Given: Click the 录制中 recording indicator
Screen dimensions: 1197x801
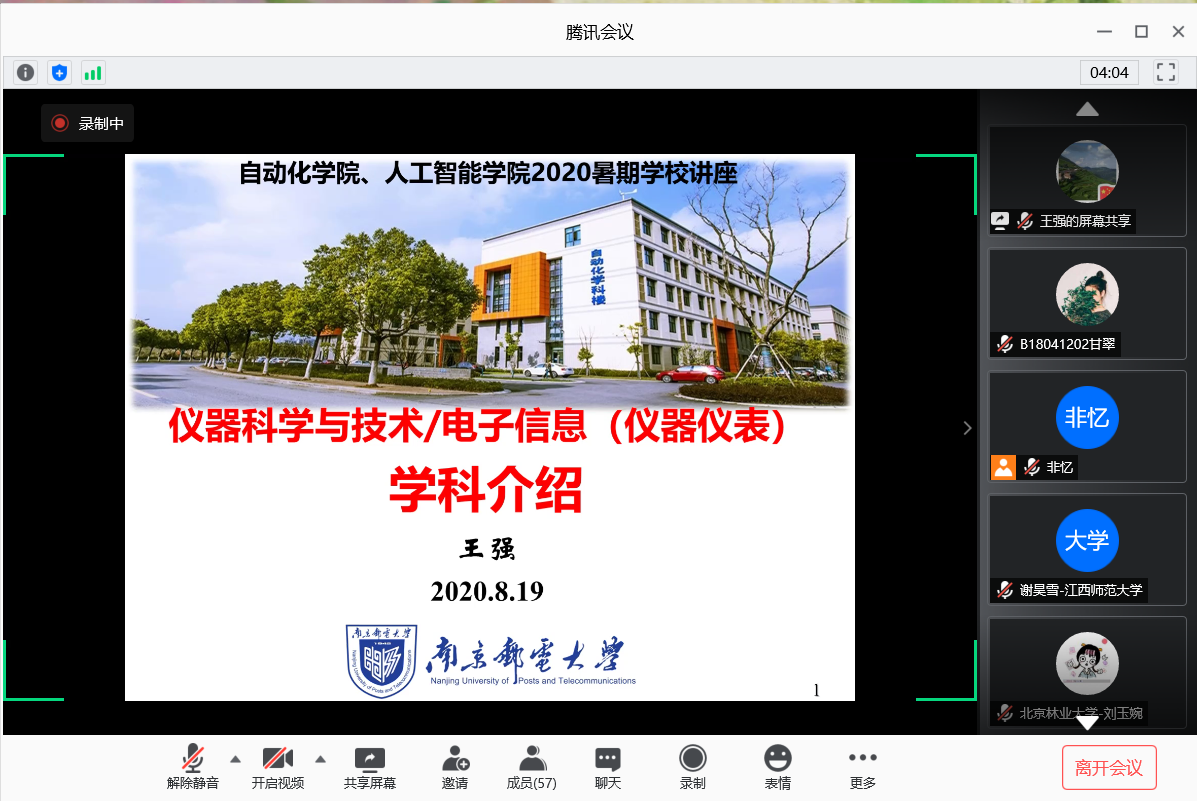Looking at the screenshot, I should pyautogui.click(x=88, y=123).
